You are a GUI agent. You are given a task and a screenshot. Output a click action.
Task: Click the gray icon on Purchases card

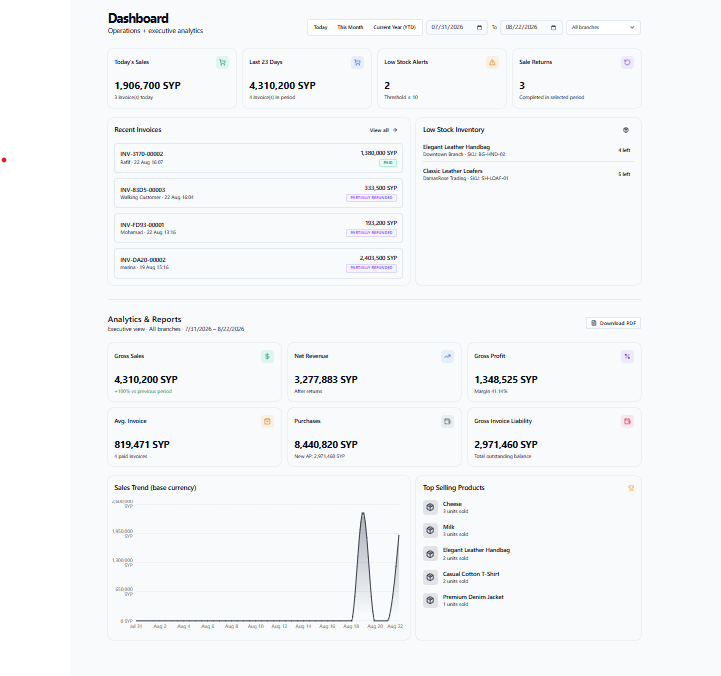coord(447,422)
